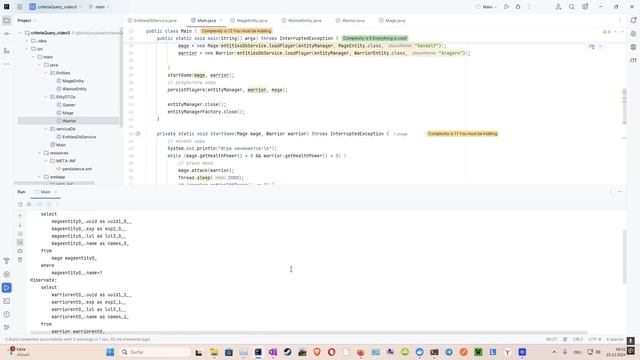This screenshot has height=360, width=640.
Task: Select the Warrior class tree row
Action: pyautogui.click(x=69, y=121)
